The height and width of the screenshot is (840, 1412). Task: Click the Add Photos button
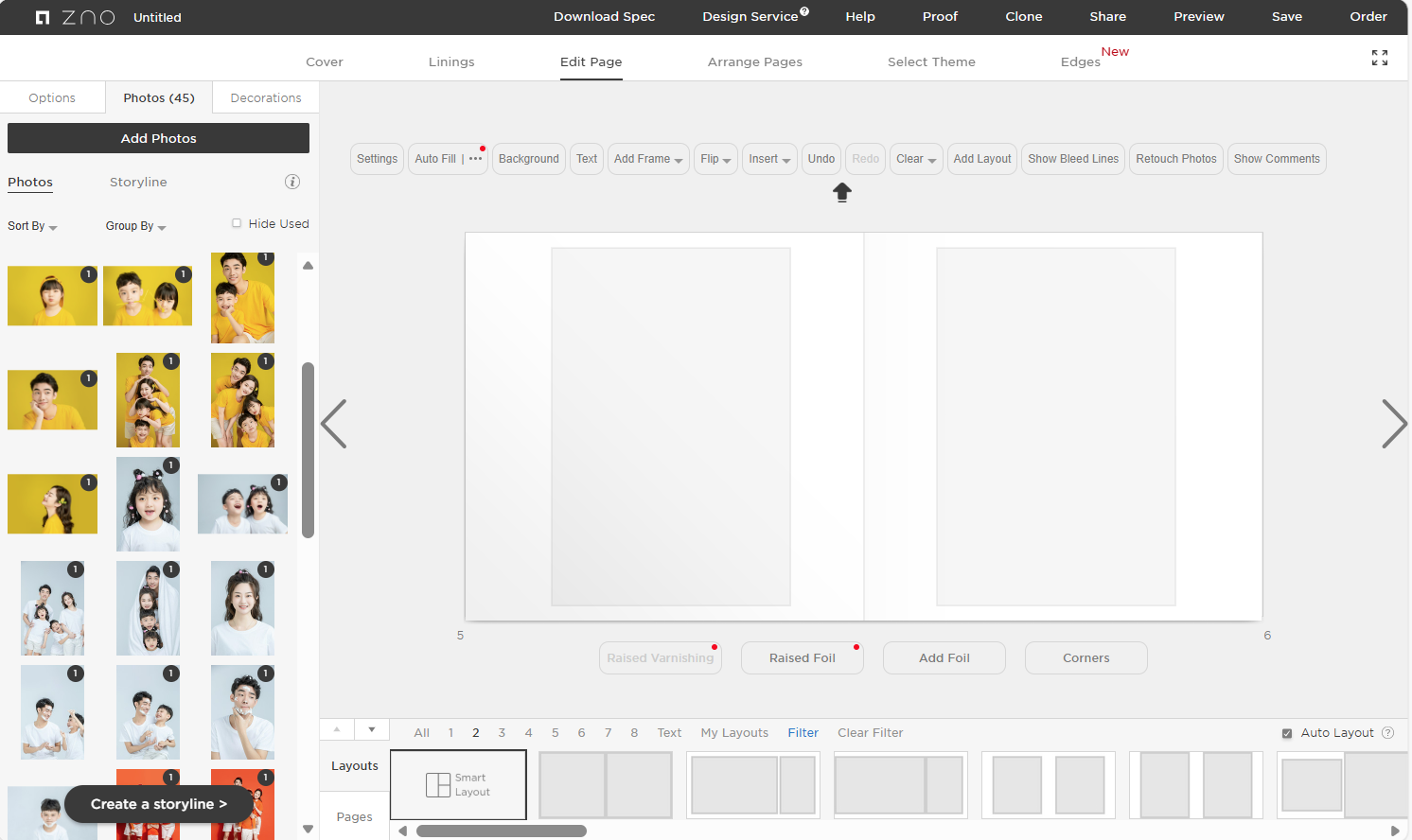[158, 138]
